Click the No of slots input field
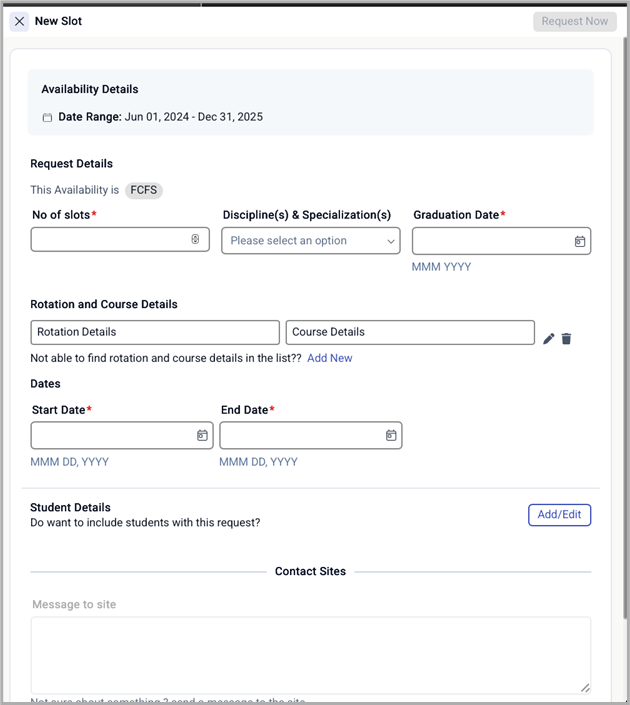The height and width of the screenshot is (705, 630). pos(110,240)
